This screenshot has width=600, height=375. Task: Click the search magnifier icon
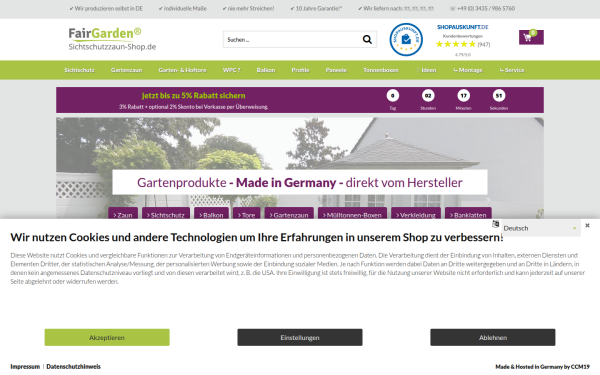(x=367, y=39)
